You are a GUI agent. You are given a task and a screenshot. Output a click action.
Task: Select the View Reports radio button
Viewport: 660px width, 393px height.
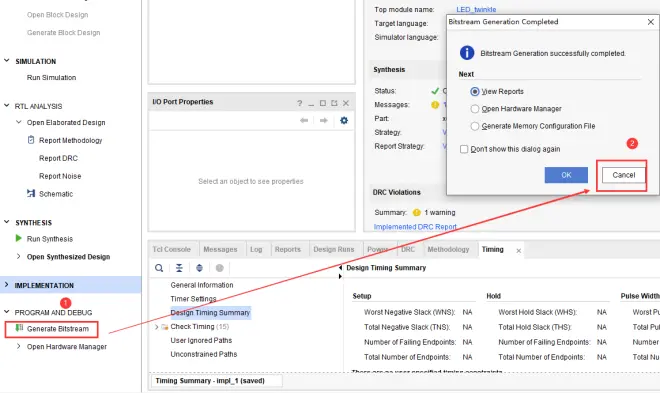point(475,91)
